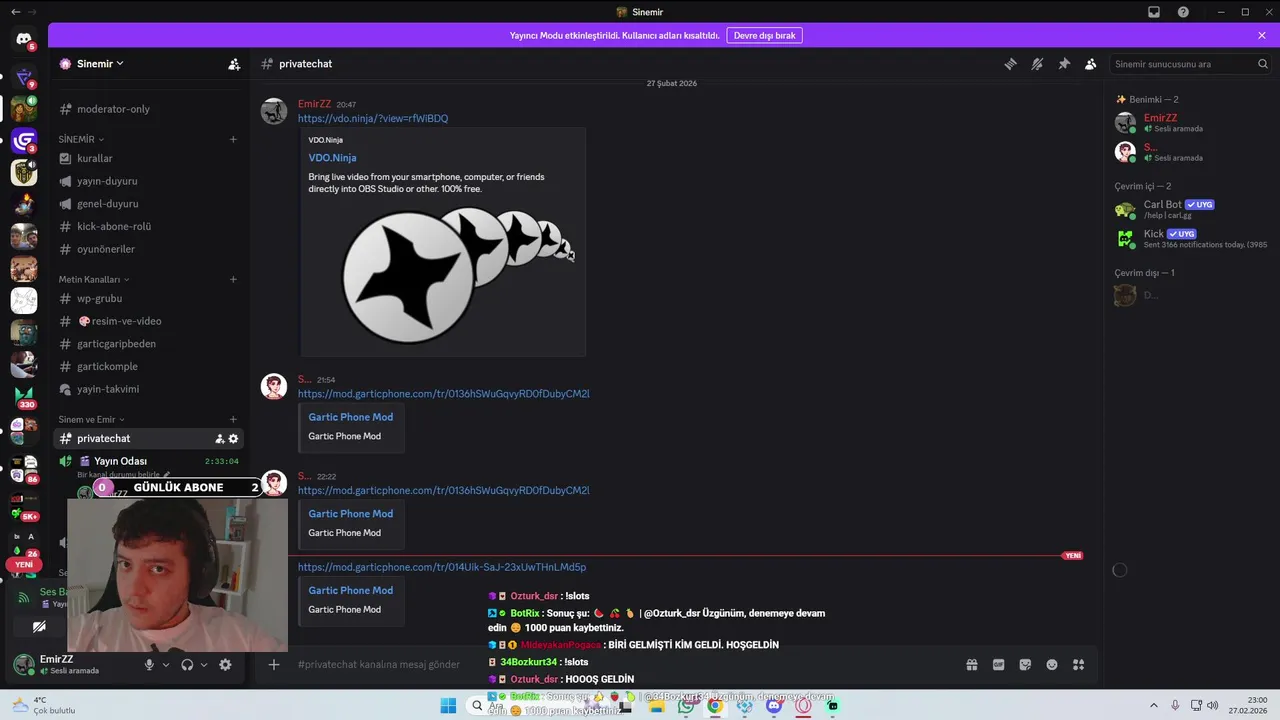The image size is (1280, 720).
Task: Open the yayin-takvimi channel
Action: coord(149,389)
